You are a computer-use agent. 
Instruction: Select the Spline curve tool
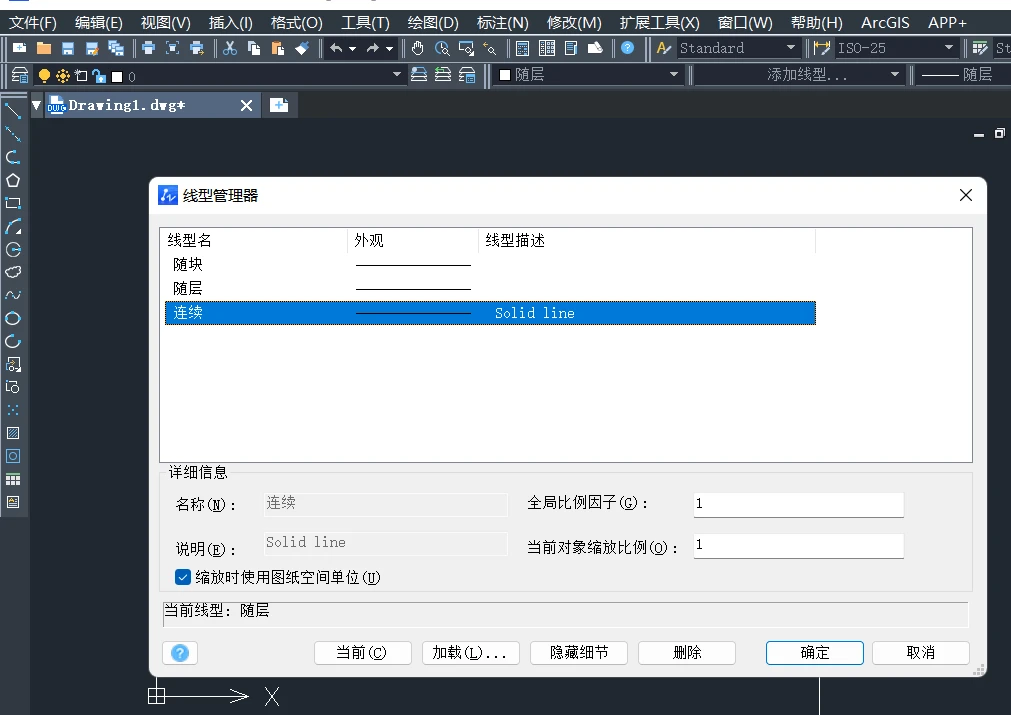13,295
